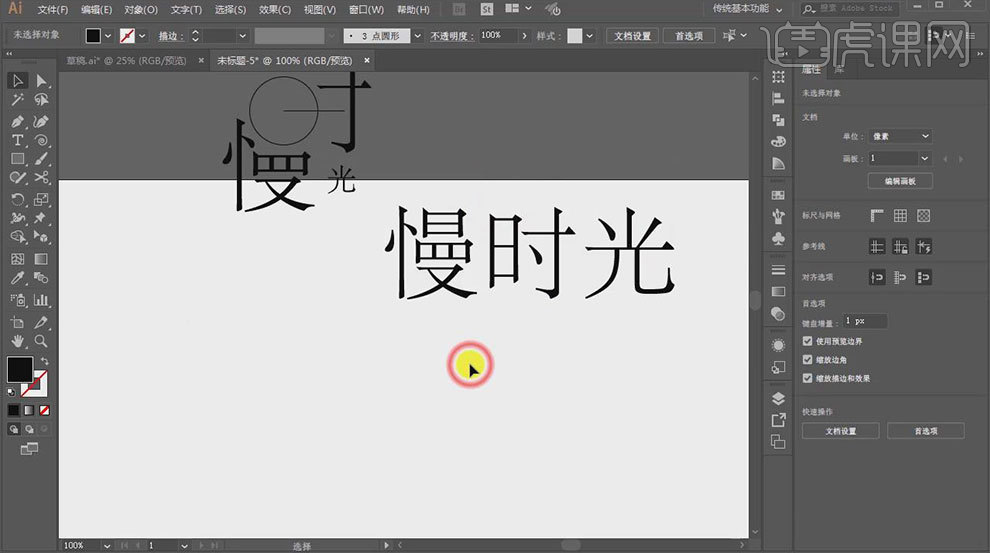
Task: Click the large fill color swatch
Action: point(20,369)
